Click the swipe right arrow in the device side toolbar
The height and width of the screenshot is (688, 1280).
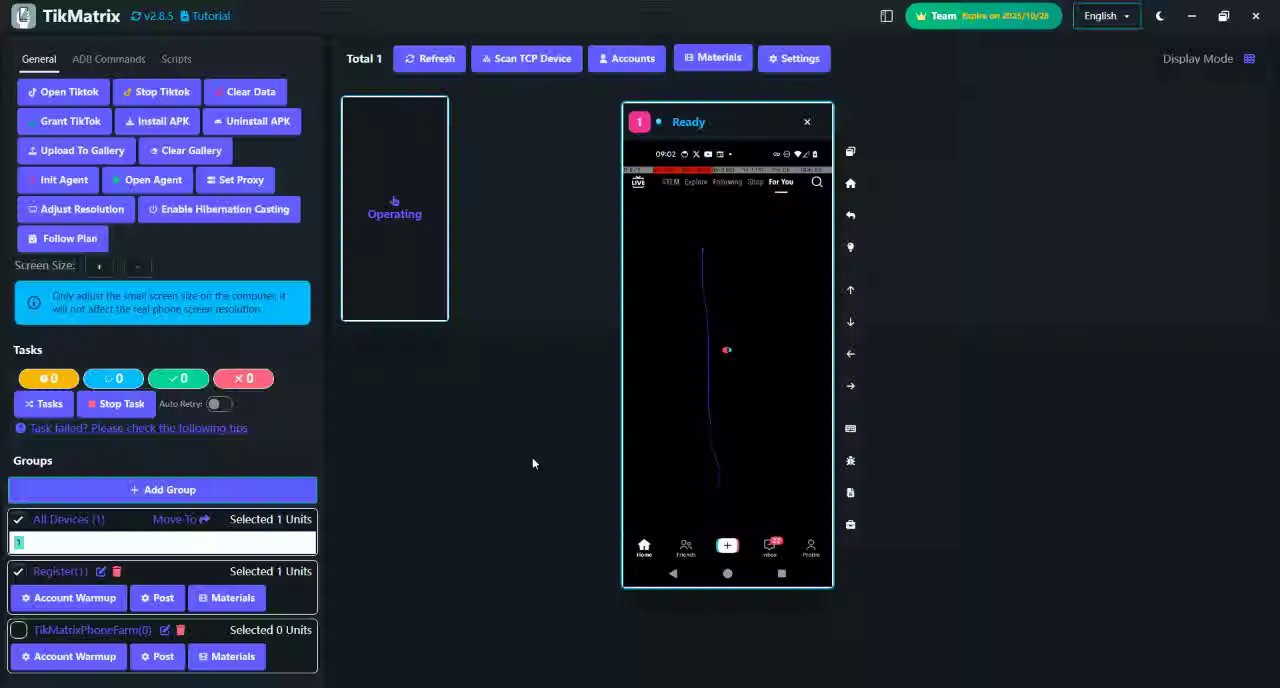click(850, 386)
